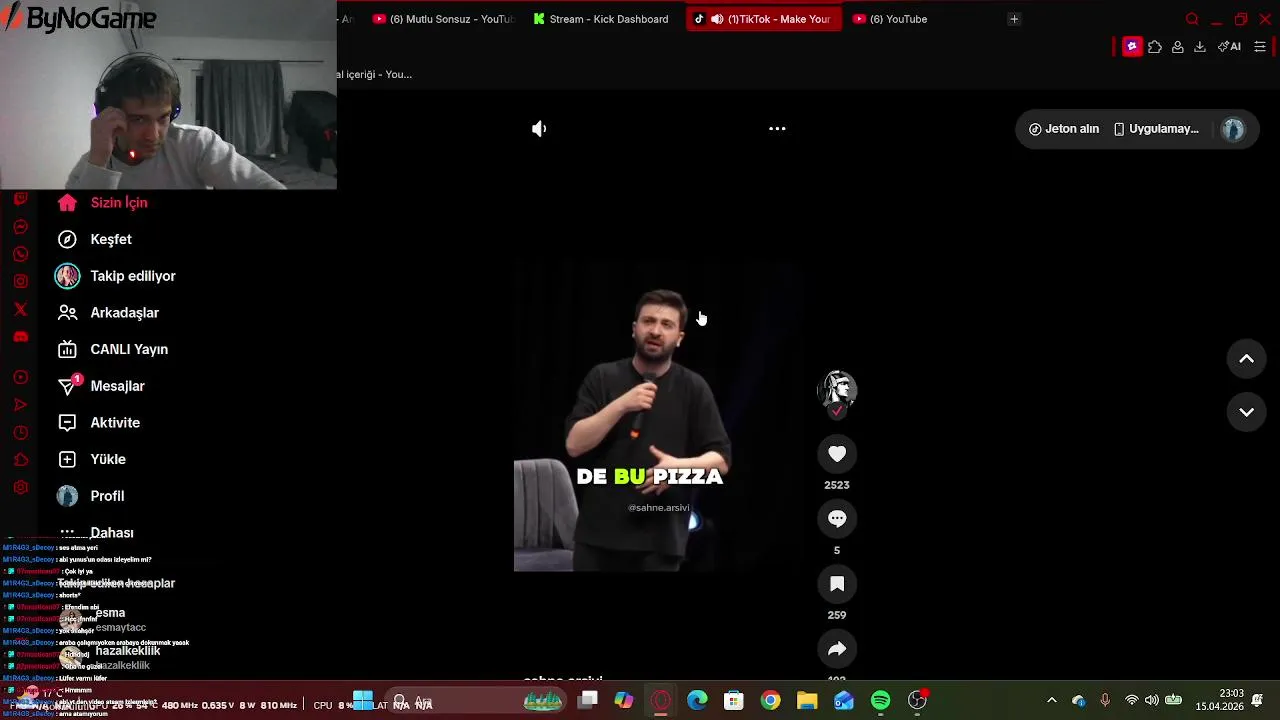Open Spotify from the taskbar
Image resolution: width=1280 pixels, height=720 pixels.
pos(881,701)
